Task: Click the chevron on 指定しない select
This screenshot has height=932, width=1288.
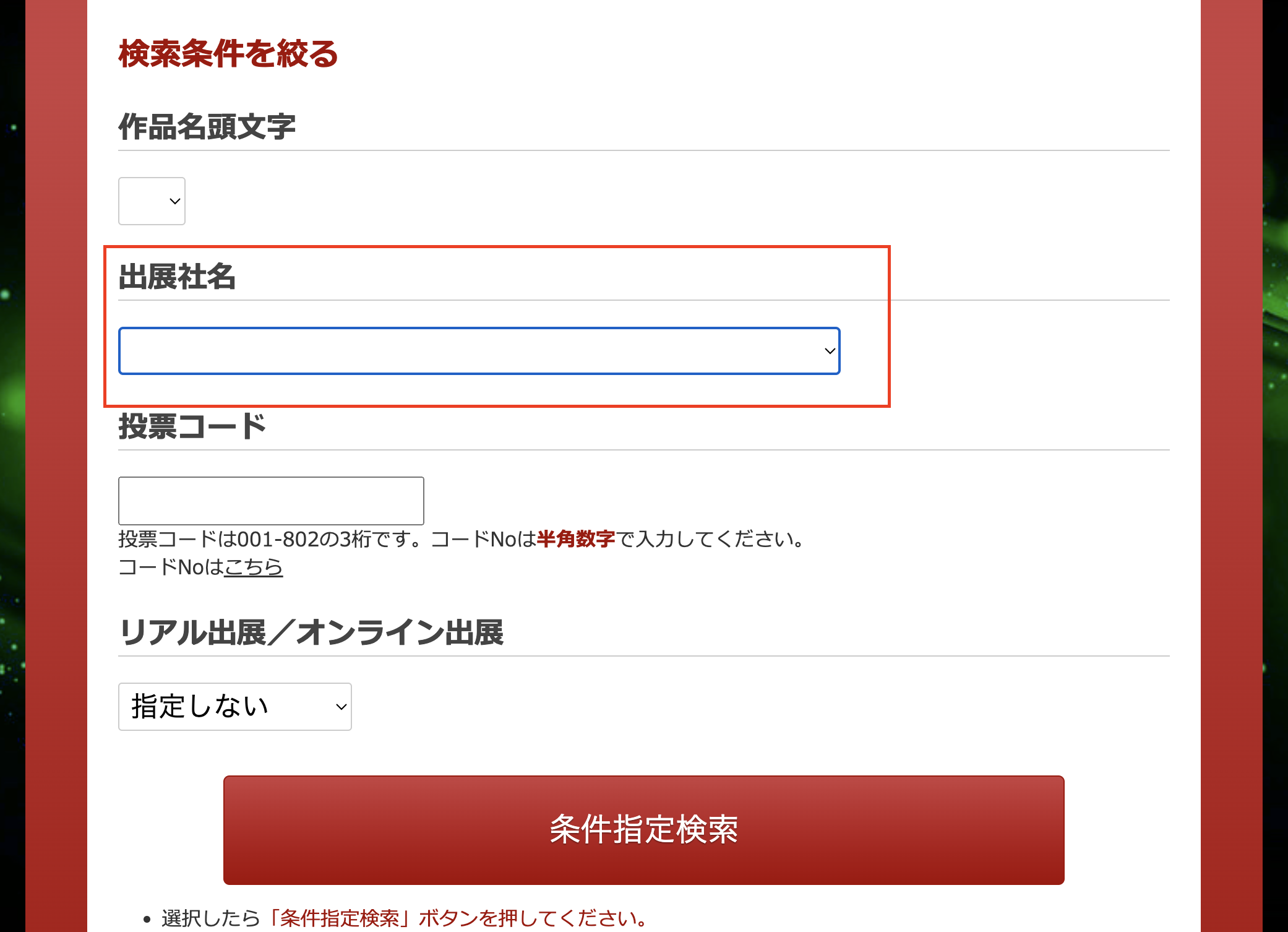Action: pos(341,707)
